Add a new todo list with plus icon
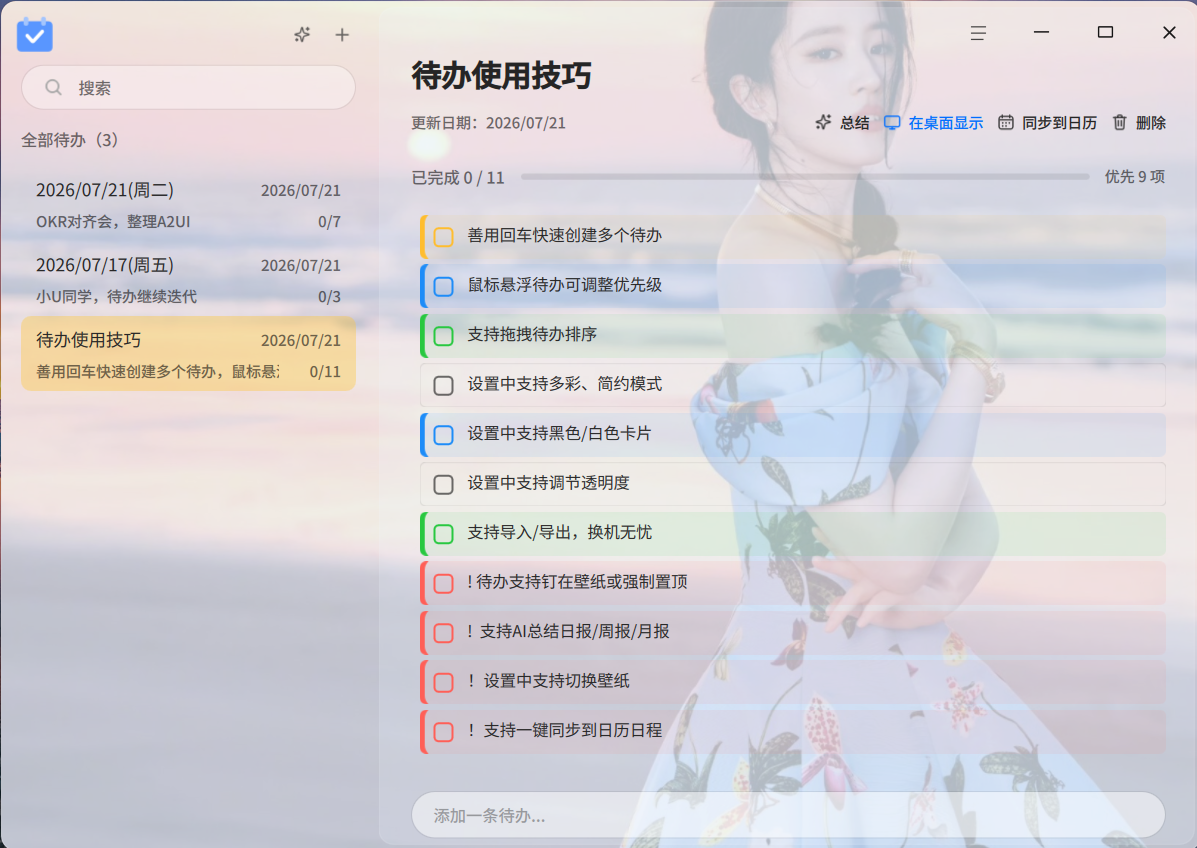The width and height of the screenshot is (1197, 848). [x=342, y=34]
